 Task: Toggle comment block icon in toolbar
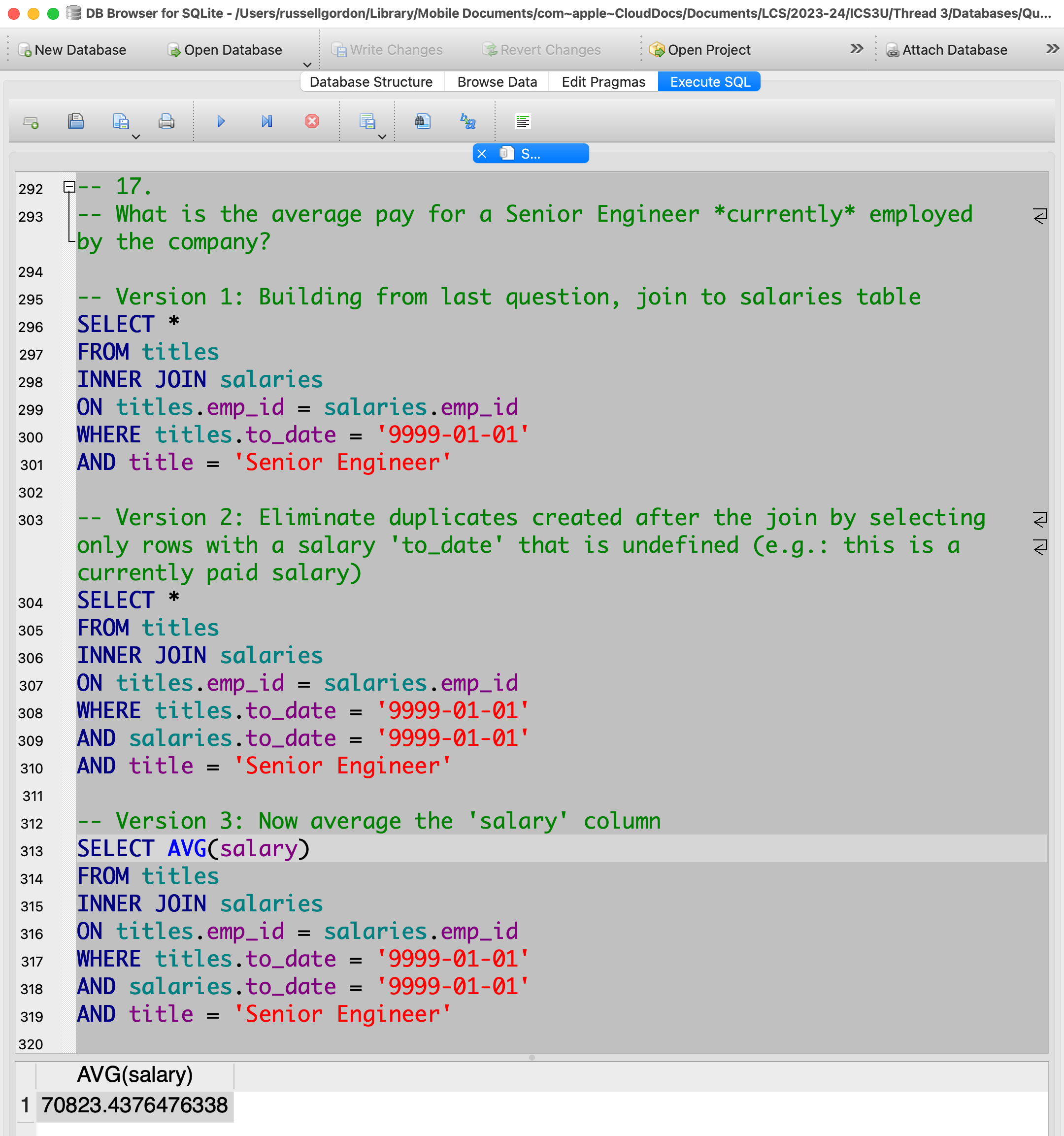523,122
